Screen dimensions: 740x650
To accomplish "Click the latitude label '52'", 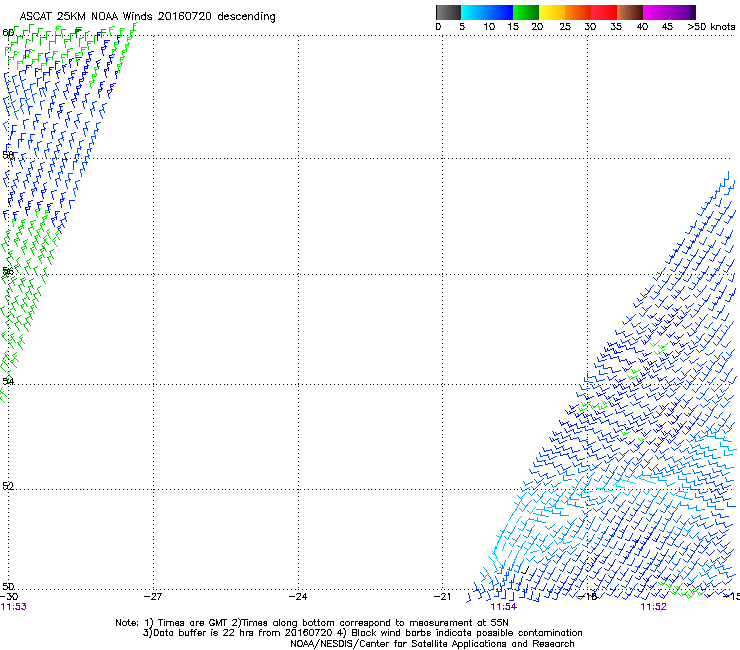I will [x=8, y=486].
